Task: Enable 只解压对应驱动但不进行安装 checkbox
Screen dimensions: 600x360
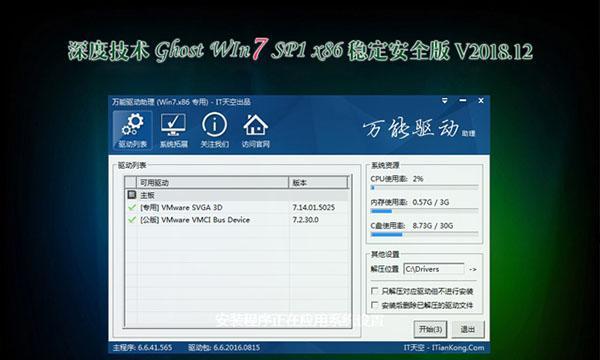Action: click(x=375, y=291)
